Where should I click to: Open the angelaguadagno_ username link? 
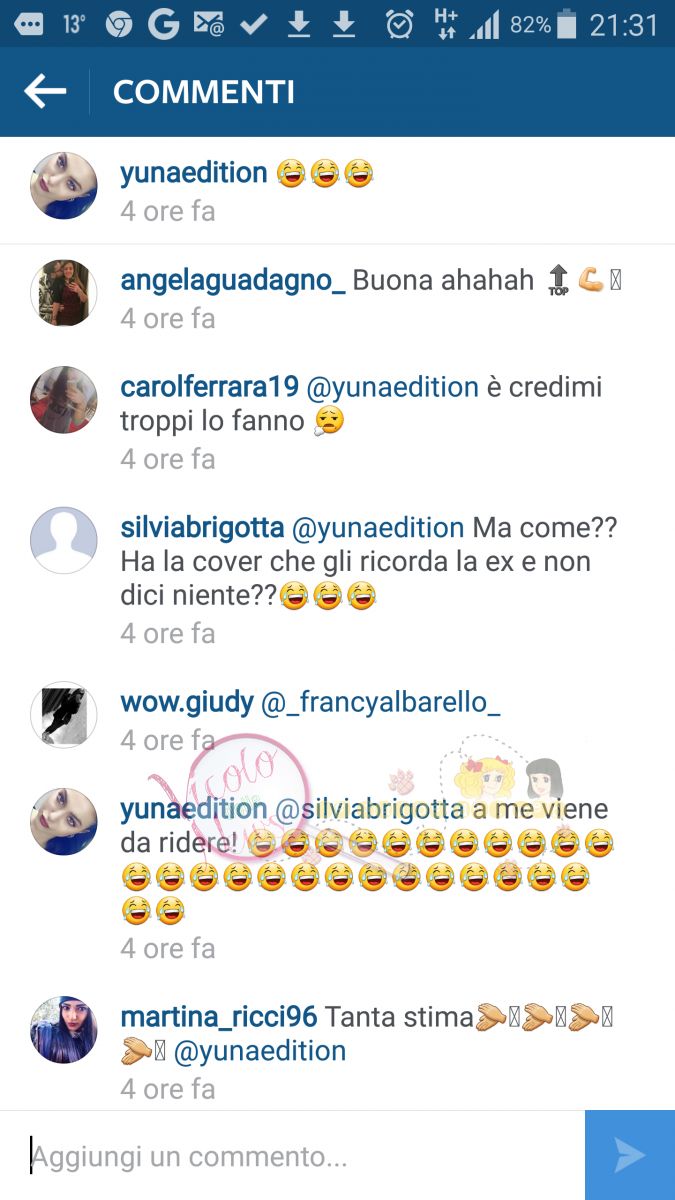[x=233, y=281]
